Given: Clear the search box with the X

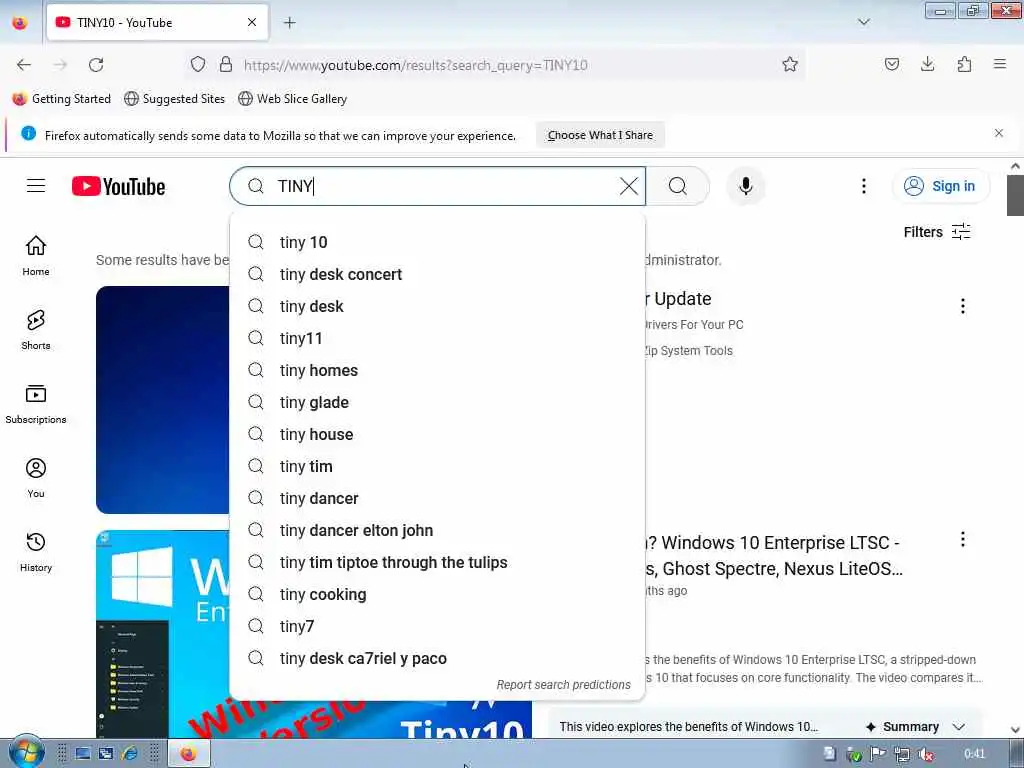Looking at the screenshot, I should coord(628,186).
